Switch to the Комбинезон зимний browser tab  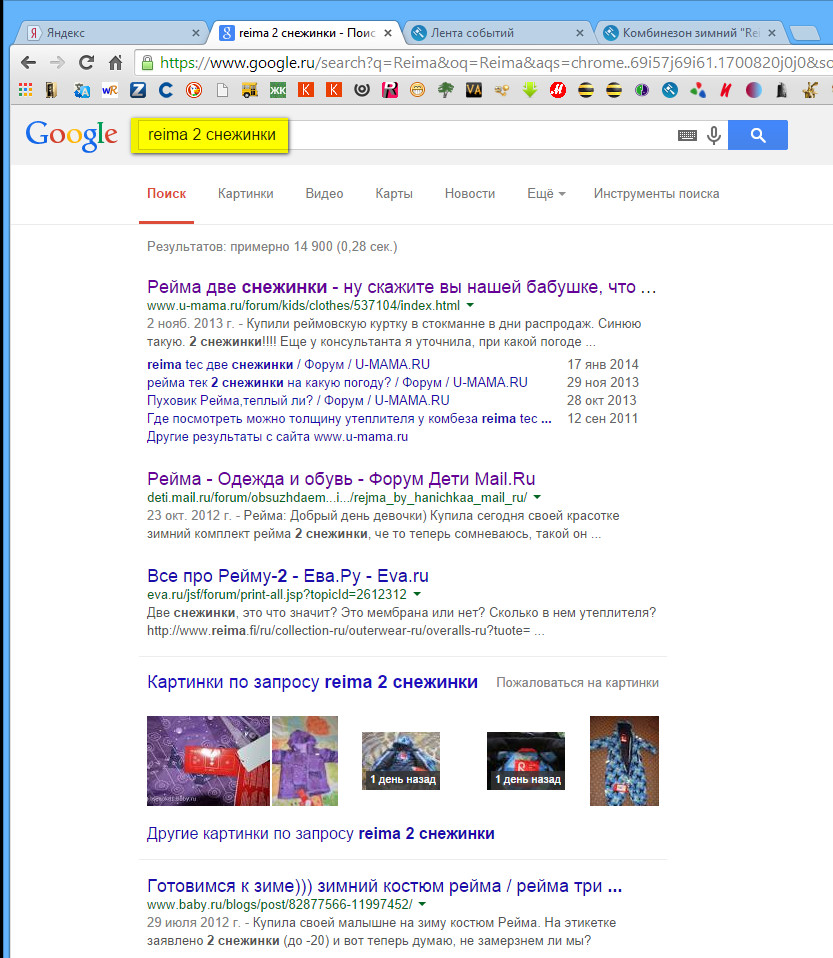pos(691,33)
